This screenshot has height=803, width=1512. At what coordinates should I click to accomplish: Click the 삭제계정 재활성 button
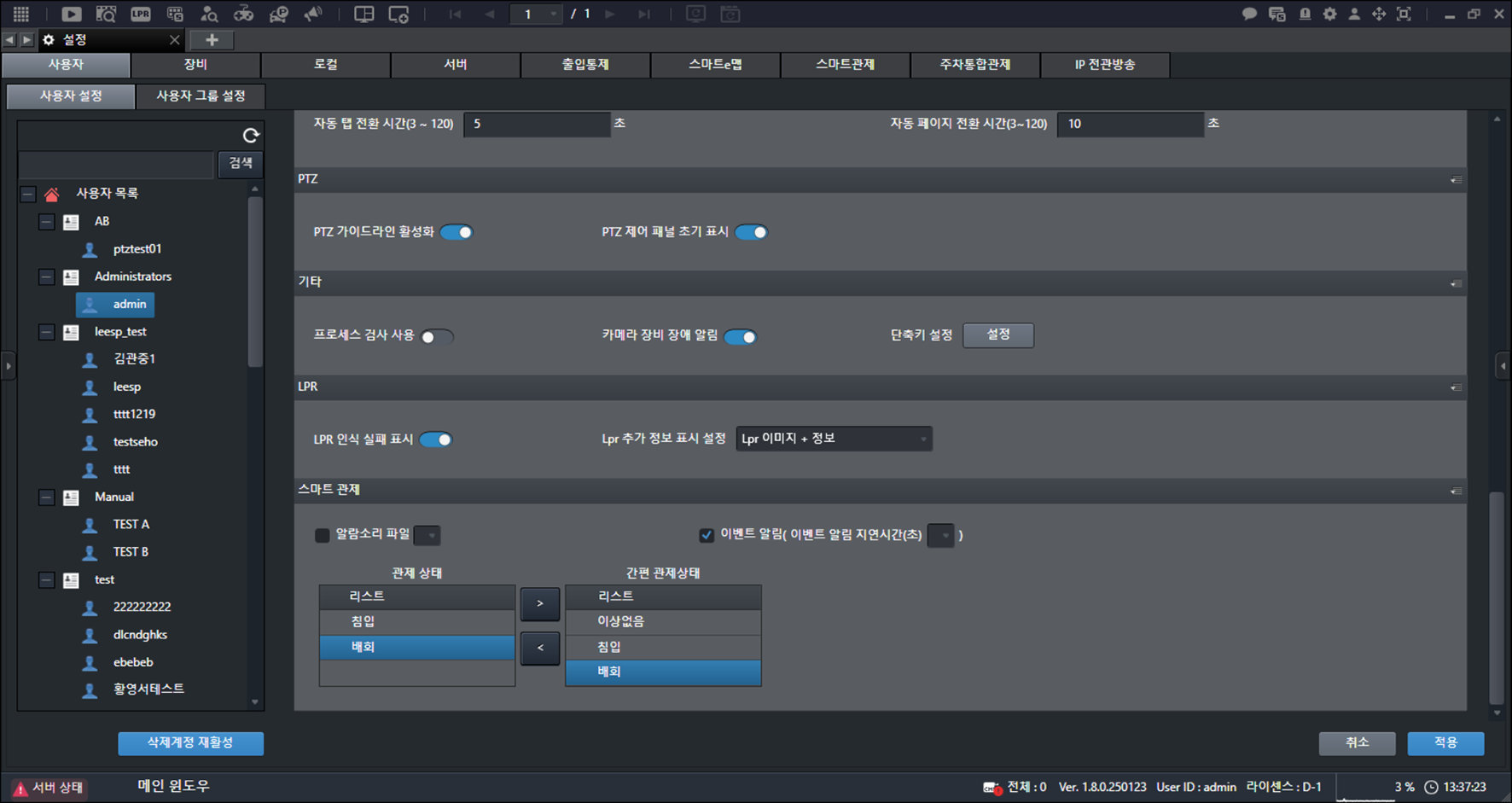[190, 743]
